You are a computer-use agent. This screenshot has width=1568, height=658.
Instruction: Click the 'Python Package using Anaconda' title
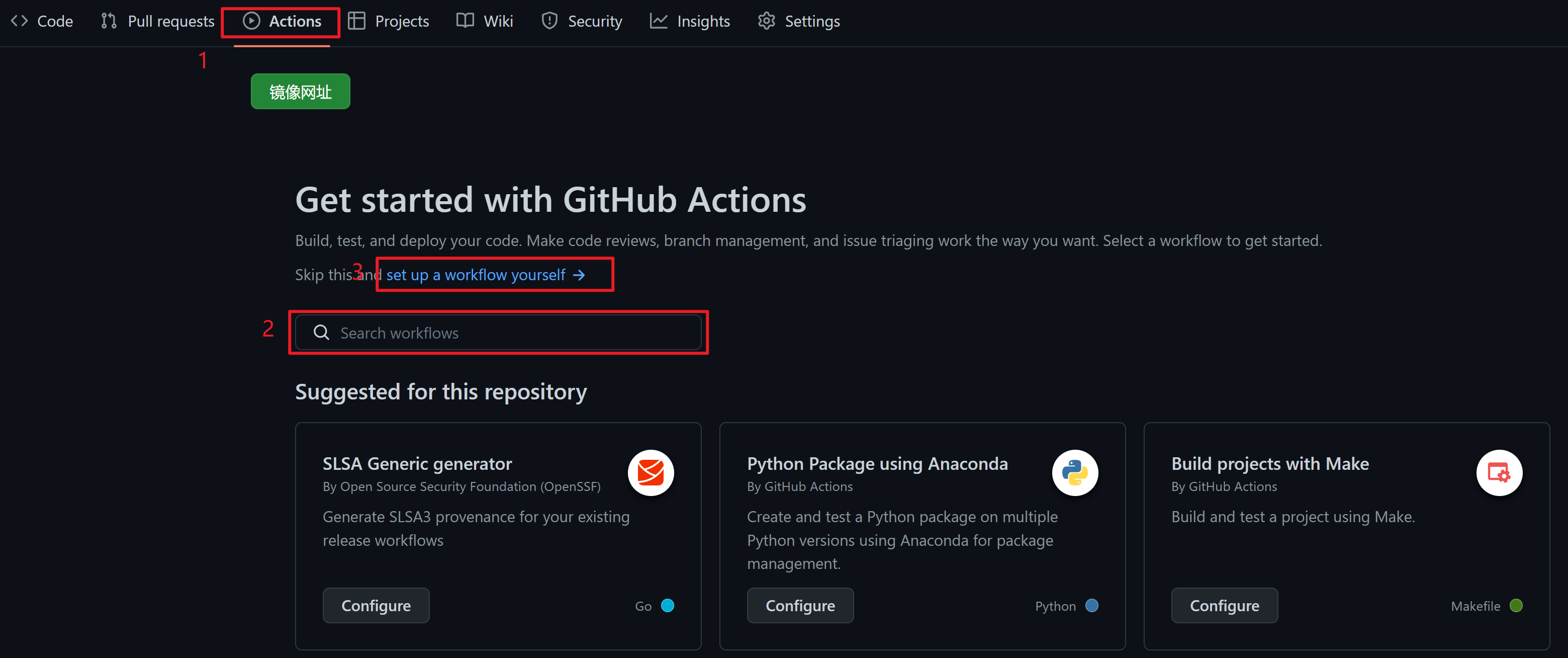coord(877,464)
